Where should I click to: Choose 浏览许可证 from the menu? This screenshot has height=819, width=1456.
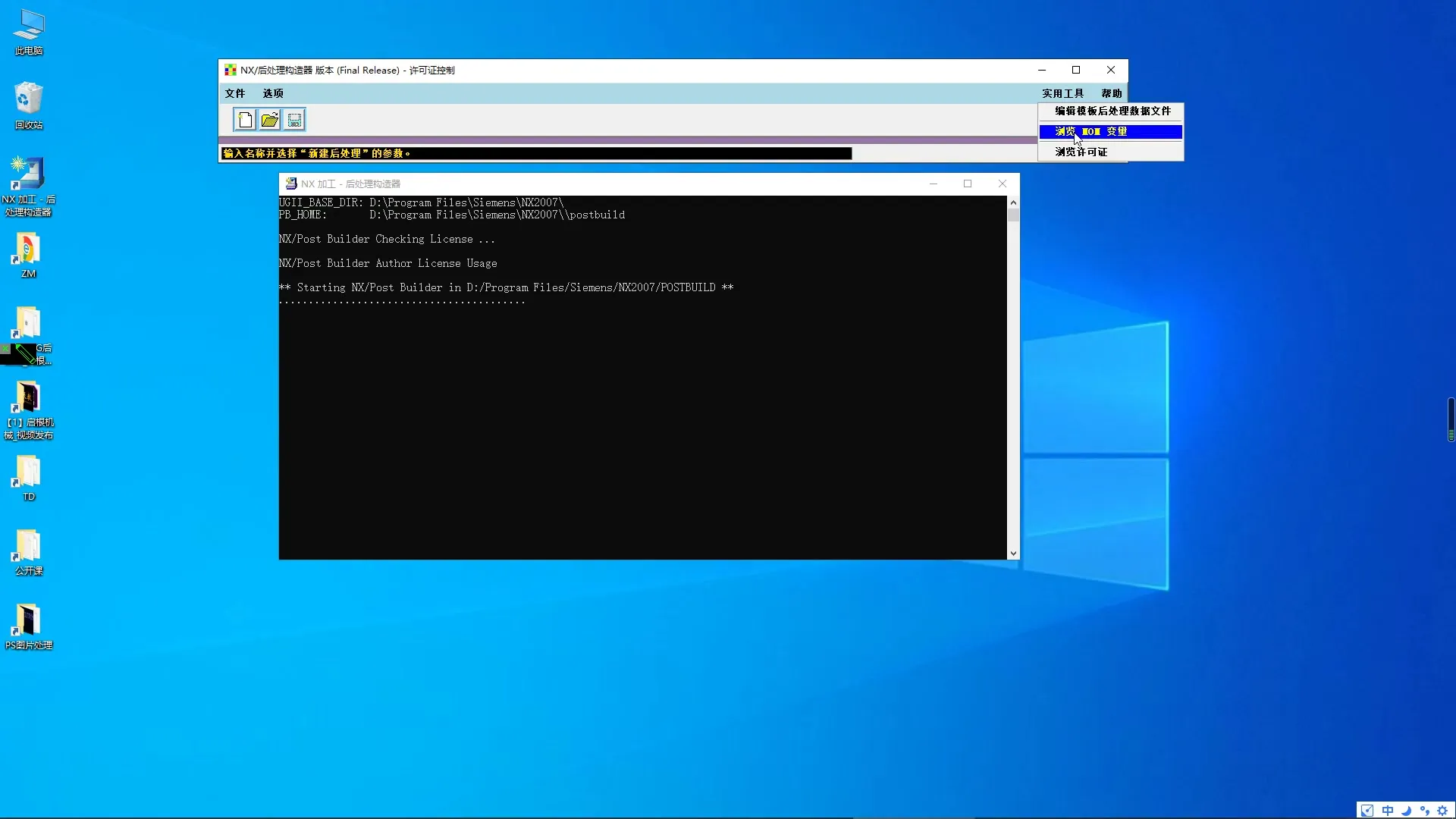click(1081, 152)
